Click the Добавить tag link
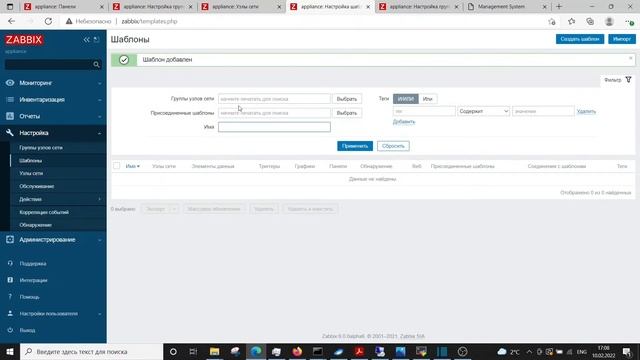The width and height of the screenshot is (640, 360). (x=404, y=122)
